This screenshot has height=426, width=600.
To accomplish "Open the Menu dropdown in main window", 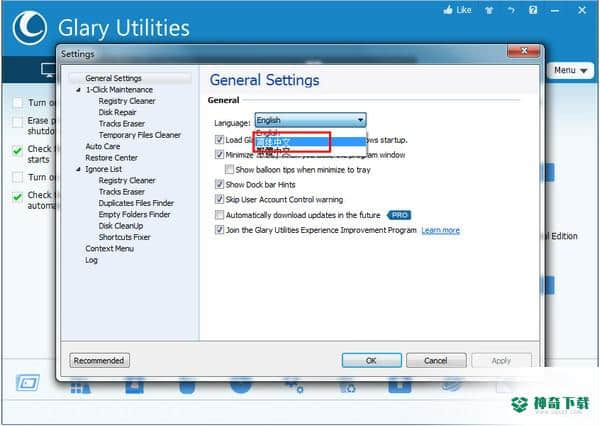I will pos(570,70).
